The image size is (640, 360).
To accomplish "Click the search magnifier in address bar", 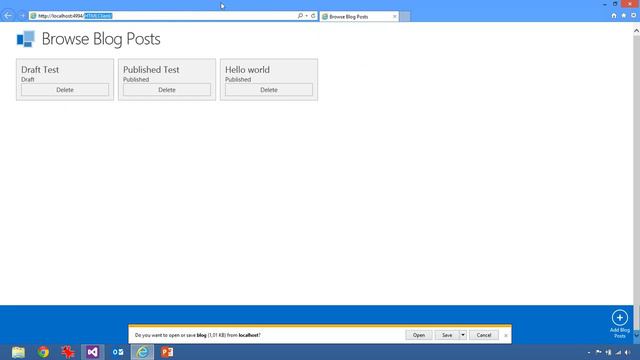I will coord(300,16).
